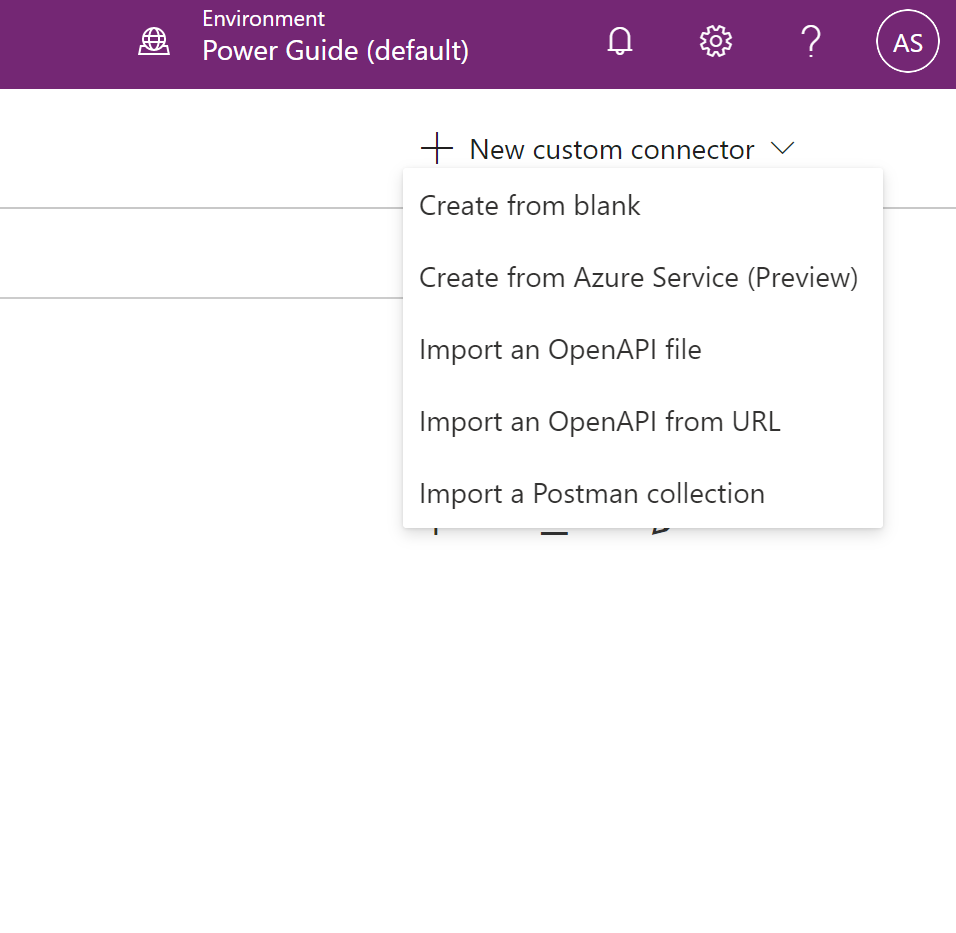Click the Power Guide (default) environment name
The height and width of the screenshot is (933, 956).
coord(335,51)
